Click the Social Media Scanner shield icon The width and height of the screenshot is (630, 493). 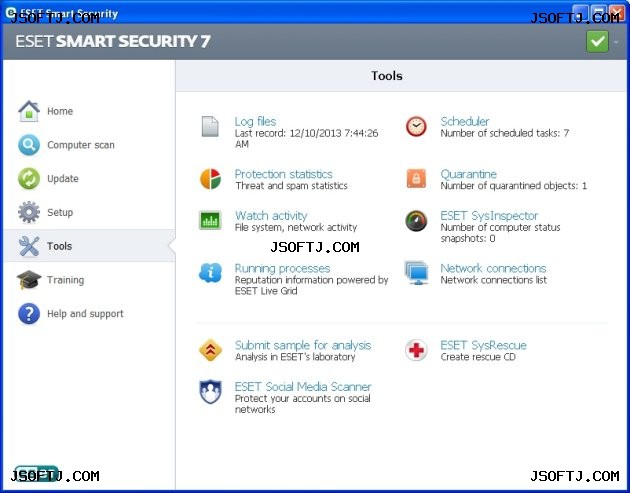(x=210, y=392)
